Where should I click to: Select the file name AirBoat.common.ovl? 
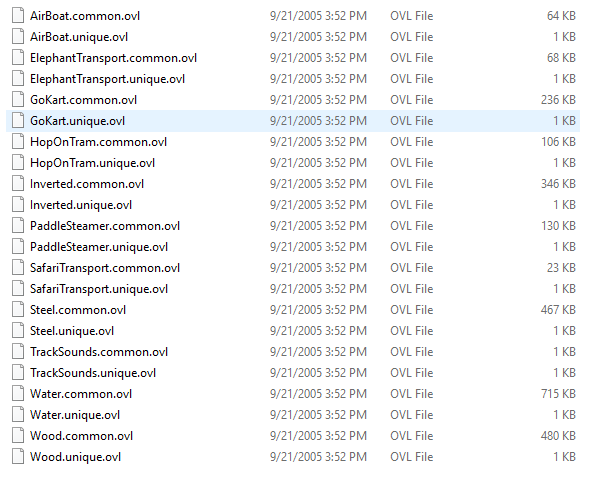pos(85,16)
